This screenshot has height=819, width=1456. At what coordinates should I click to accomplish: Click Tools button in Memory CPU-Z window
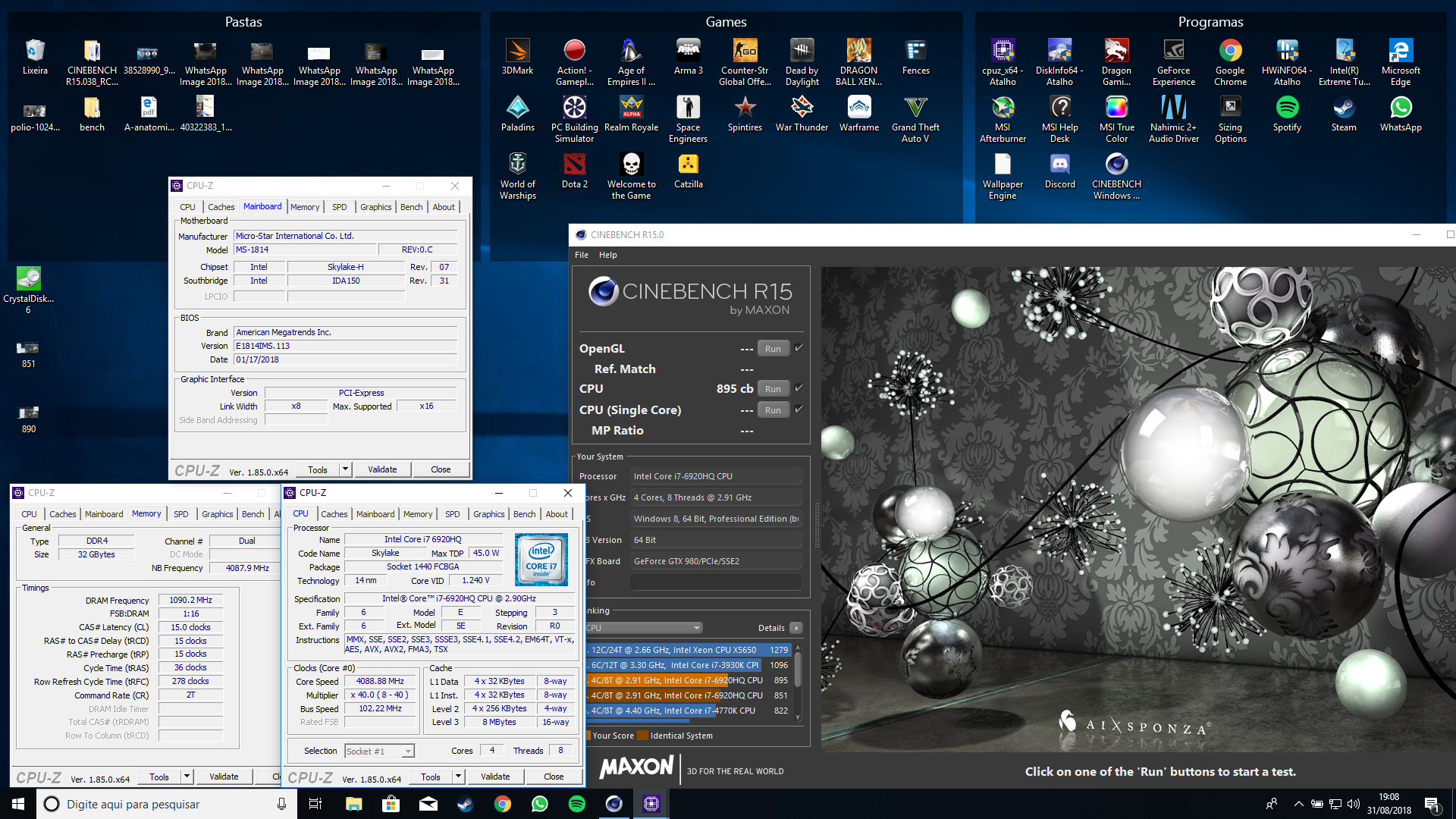tap(159, 777)
